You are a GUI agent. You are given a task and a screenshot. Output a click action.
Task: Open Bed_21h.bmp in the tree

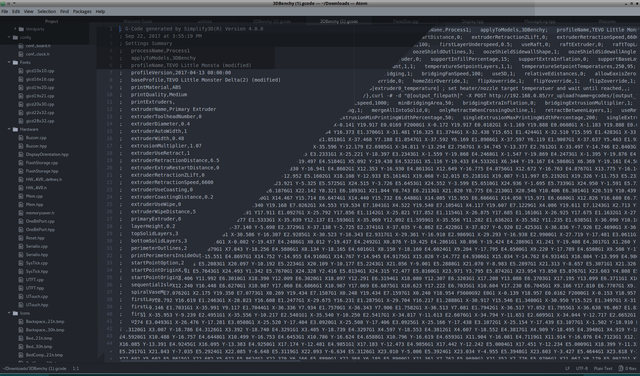coord(38,338)
